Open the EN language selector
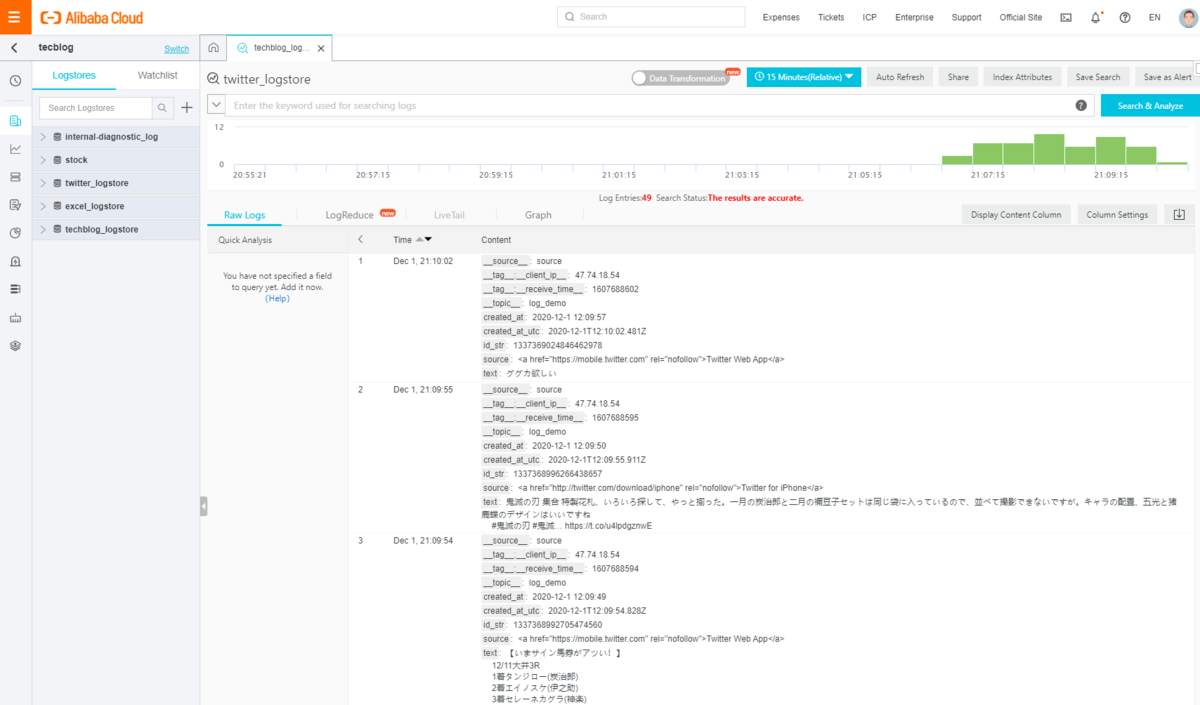The height and width of the screenshot is (705, 1200). (1155, 17)
